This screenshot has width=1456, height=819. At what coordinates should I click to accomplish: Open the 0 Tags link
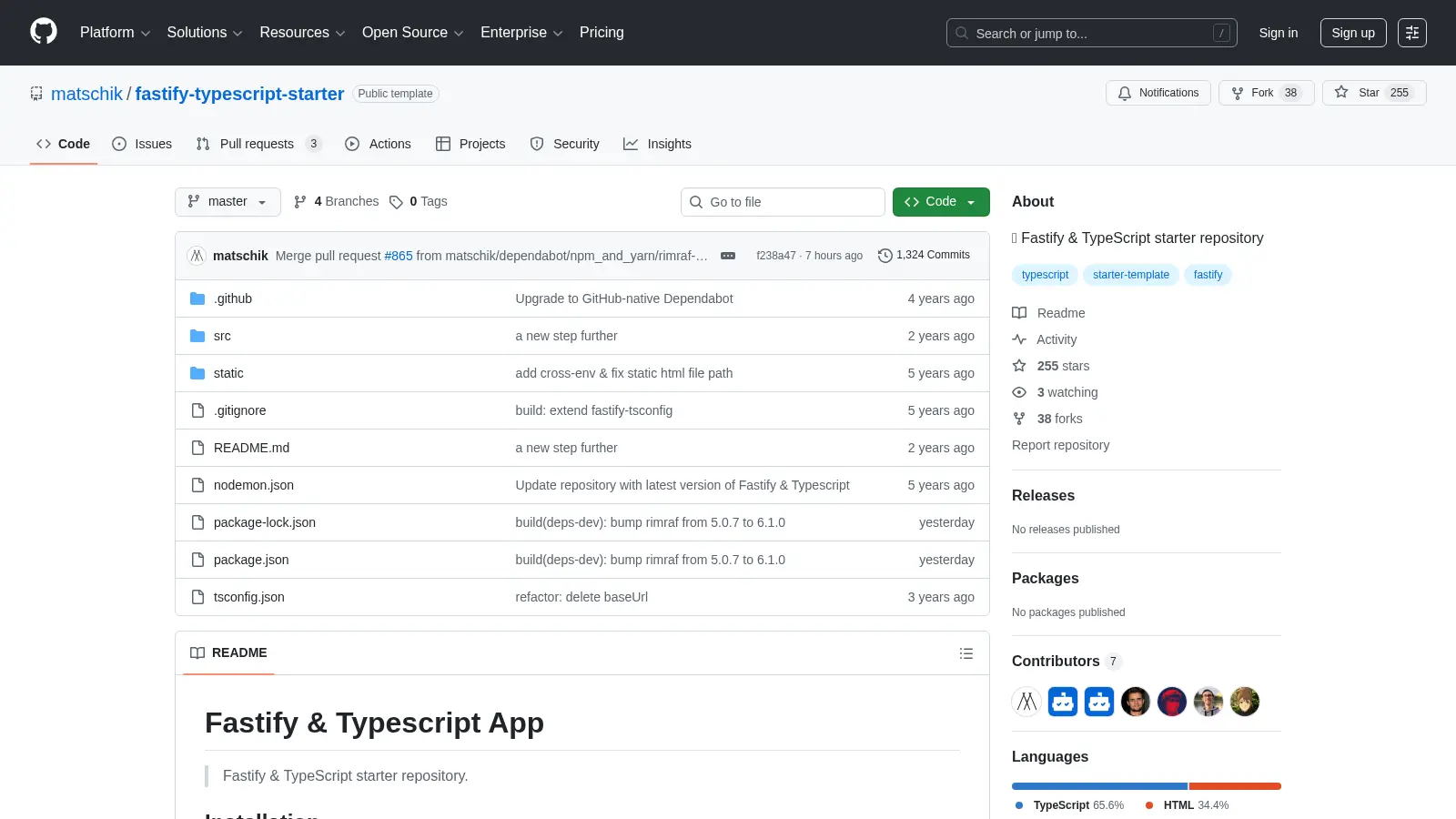click(419, 202)
